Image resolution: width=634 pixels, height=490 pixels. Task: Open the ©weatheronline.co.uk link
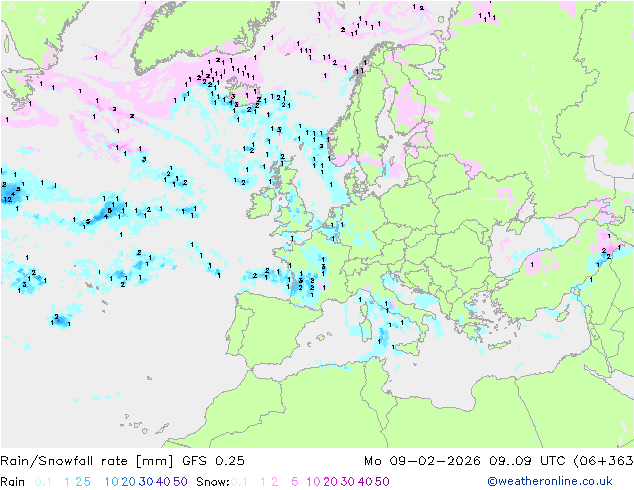pyautogui.click(x=550, y=481)
